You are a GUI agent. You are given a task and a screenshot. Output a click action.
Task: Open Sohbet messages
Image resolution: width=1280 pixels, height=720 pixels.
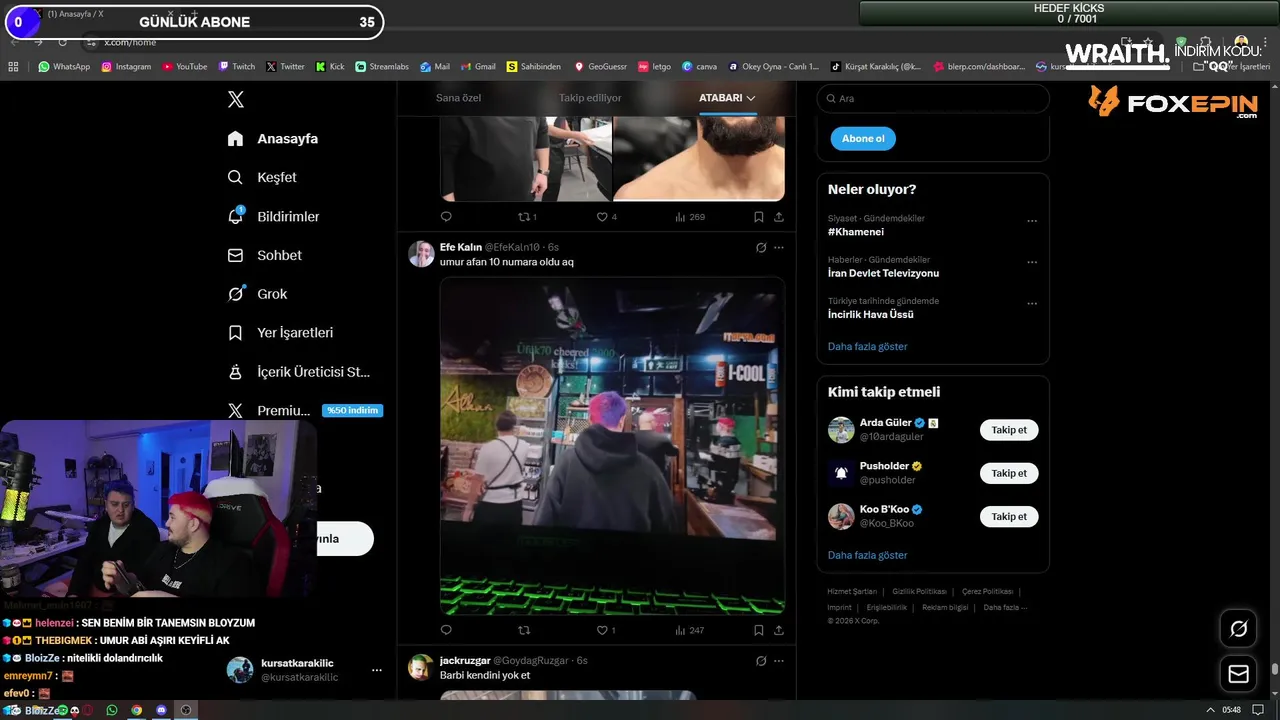[x=264, y=255]
